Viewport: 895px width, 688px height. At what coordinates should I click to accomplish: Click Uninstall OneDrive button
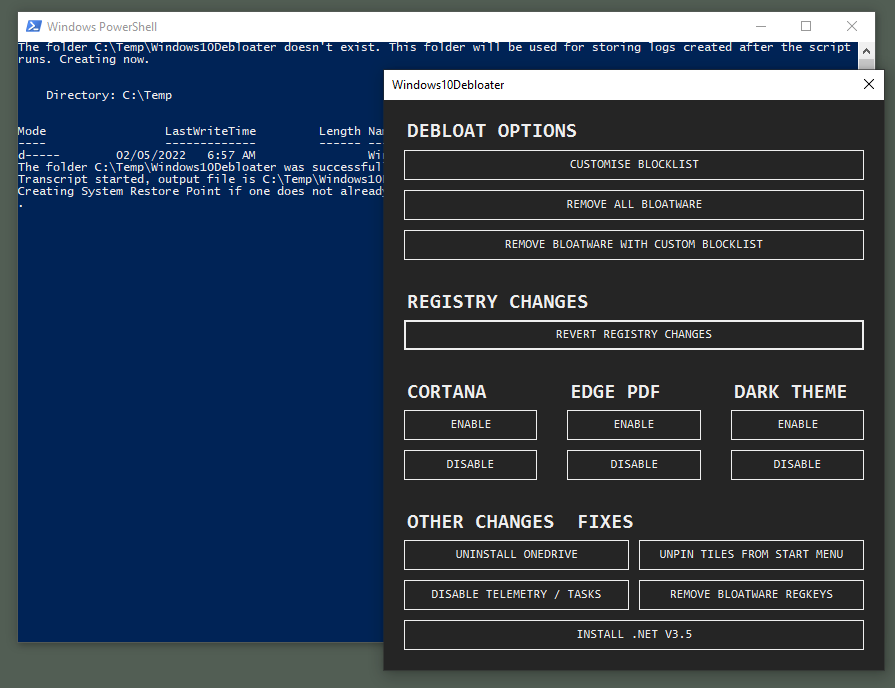point(516,555)
